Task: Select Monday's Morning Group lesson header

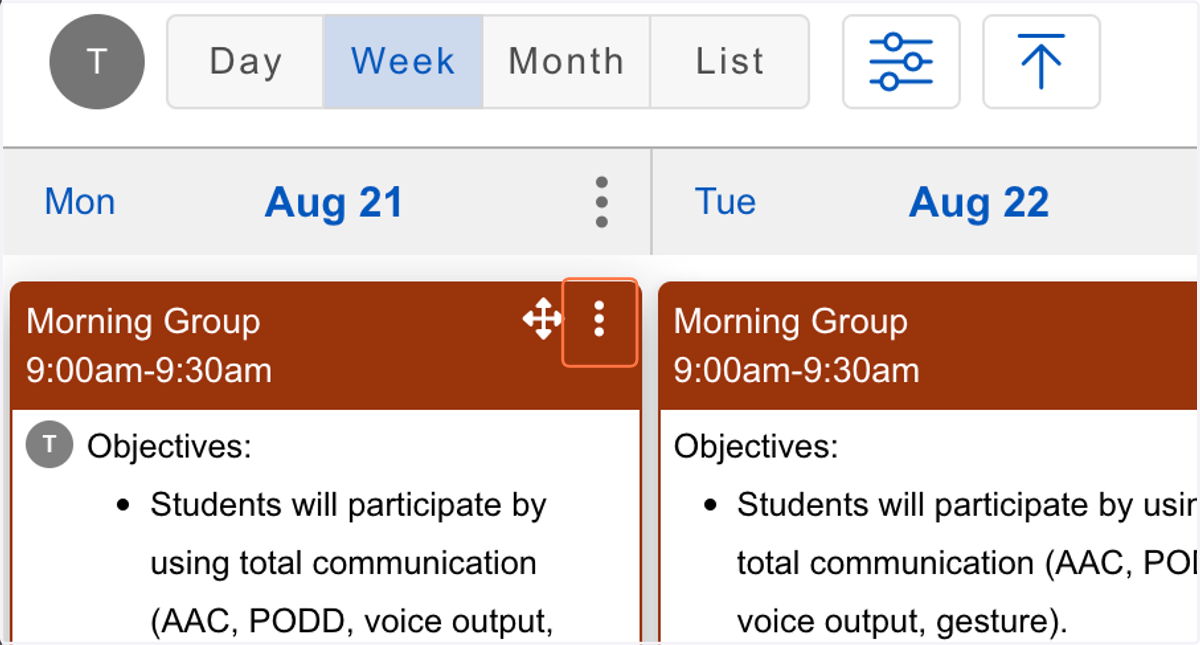Action: [x=325, y=346]
